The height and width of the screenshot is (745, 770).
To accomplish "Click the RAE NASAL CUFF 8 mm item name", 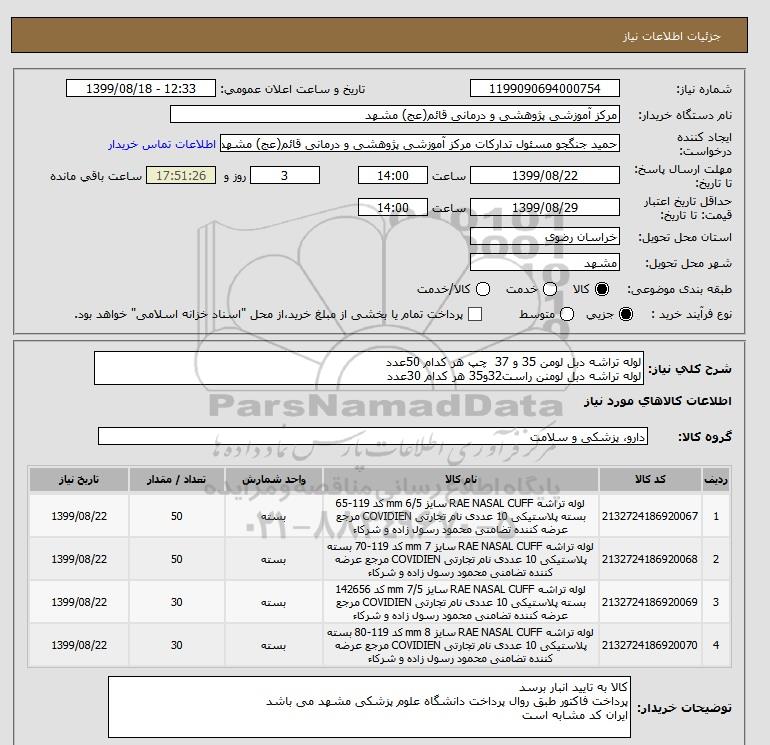I will coord(461,645).
